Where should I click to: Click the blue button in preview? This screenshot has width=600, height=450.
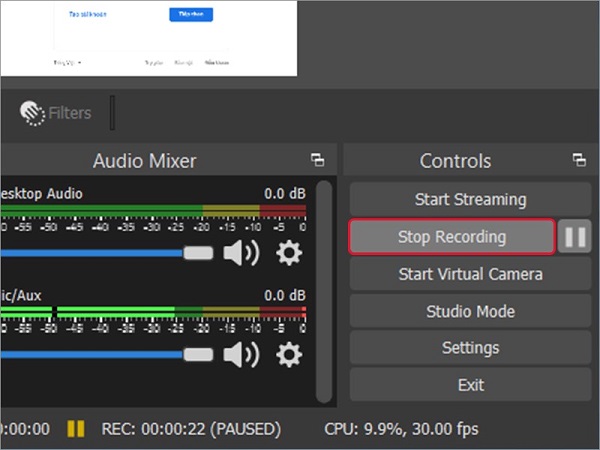tap(191, 15)
